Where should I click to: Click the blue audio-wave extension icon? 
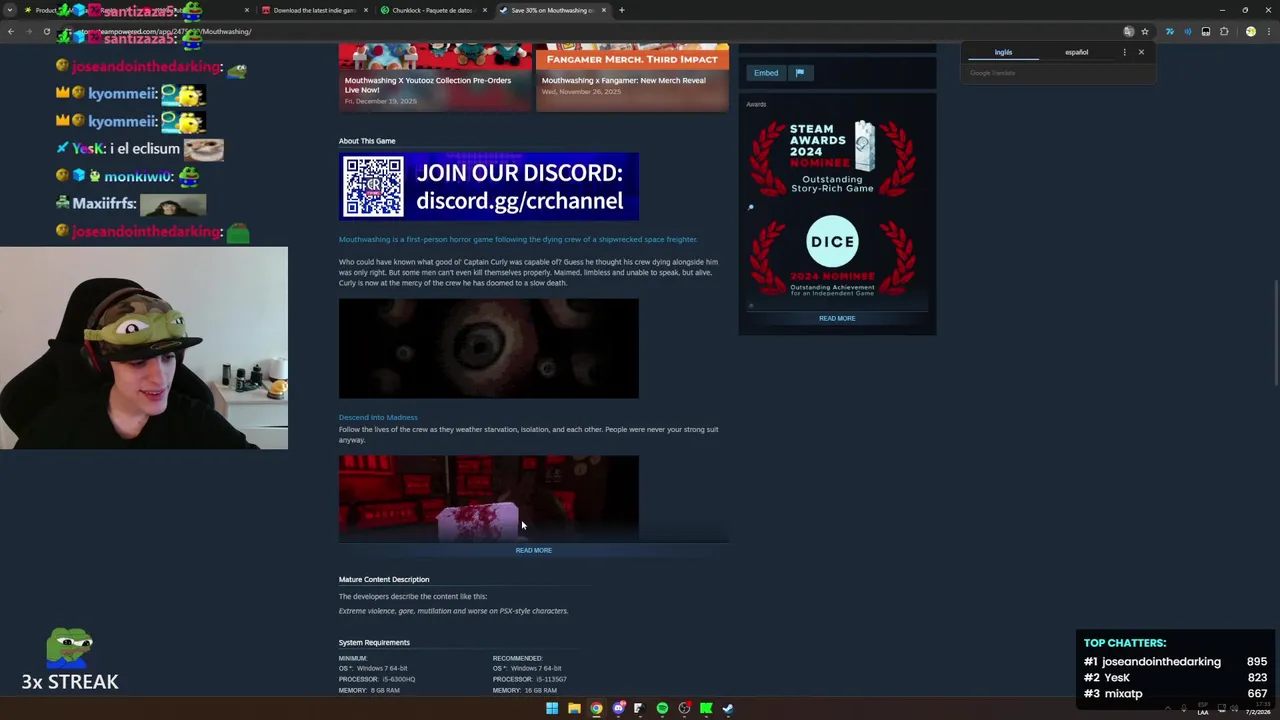(1188, 31)
